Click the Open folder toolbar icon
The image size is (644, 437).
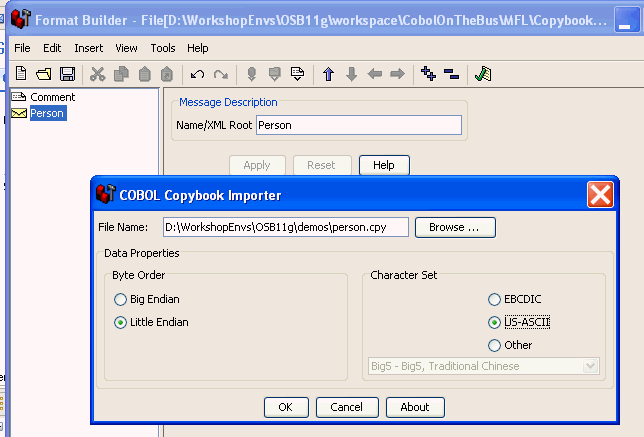[44, 74]
